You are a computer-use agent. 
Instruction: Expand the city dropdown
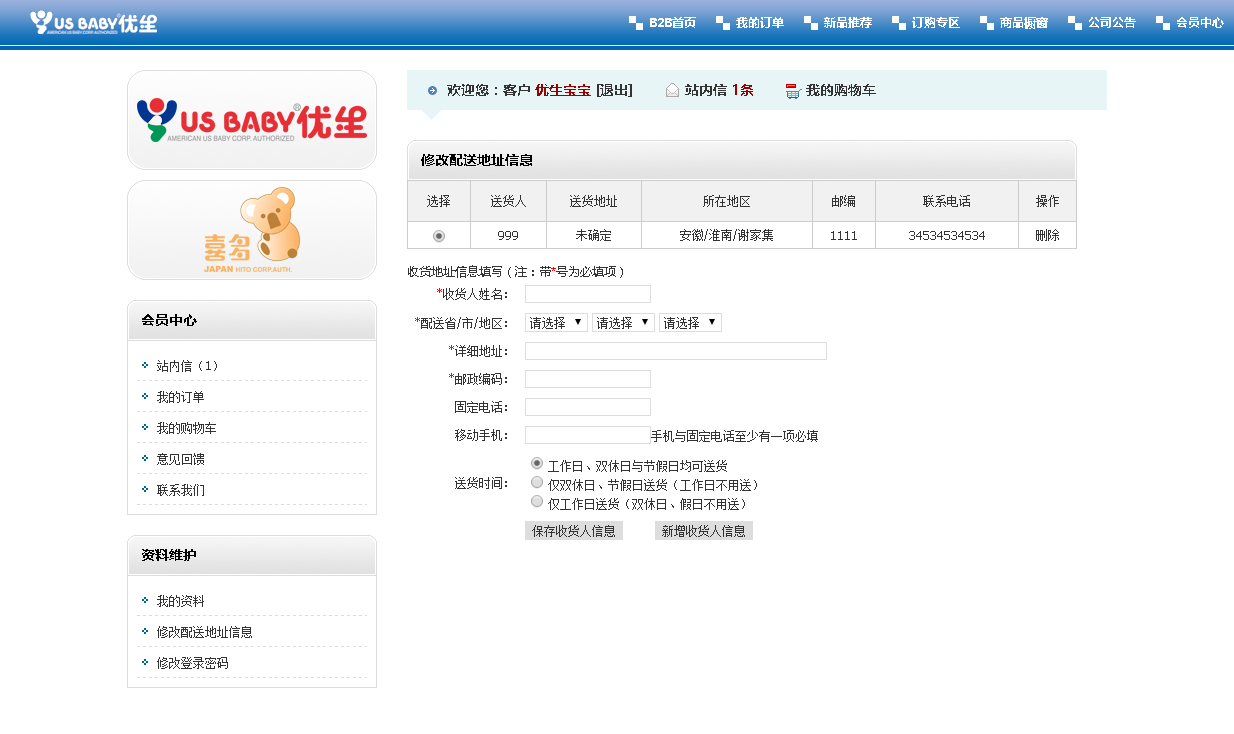tap(623, 323)
